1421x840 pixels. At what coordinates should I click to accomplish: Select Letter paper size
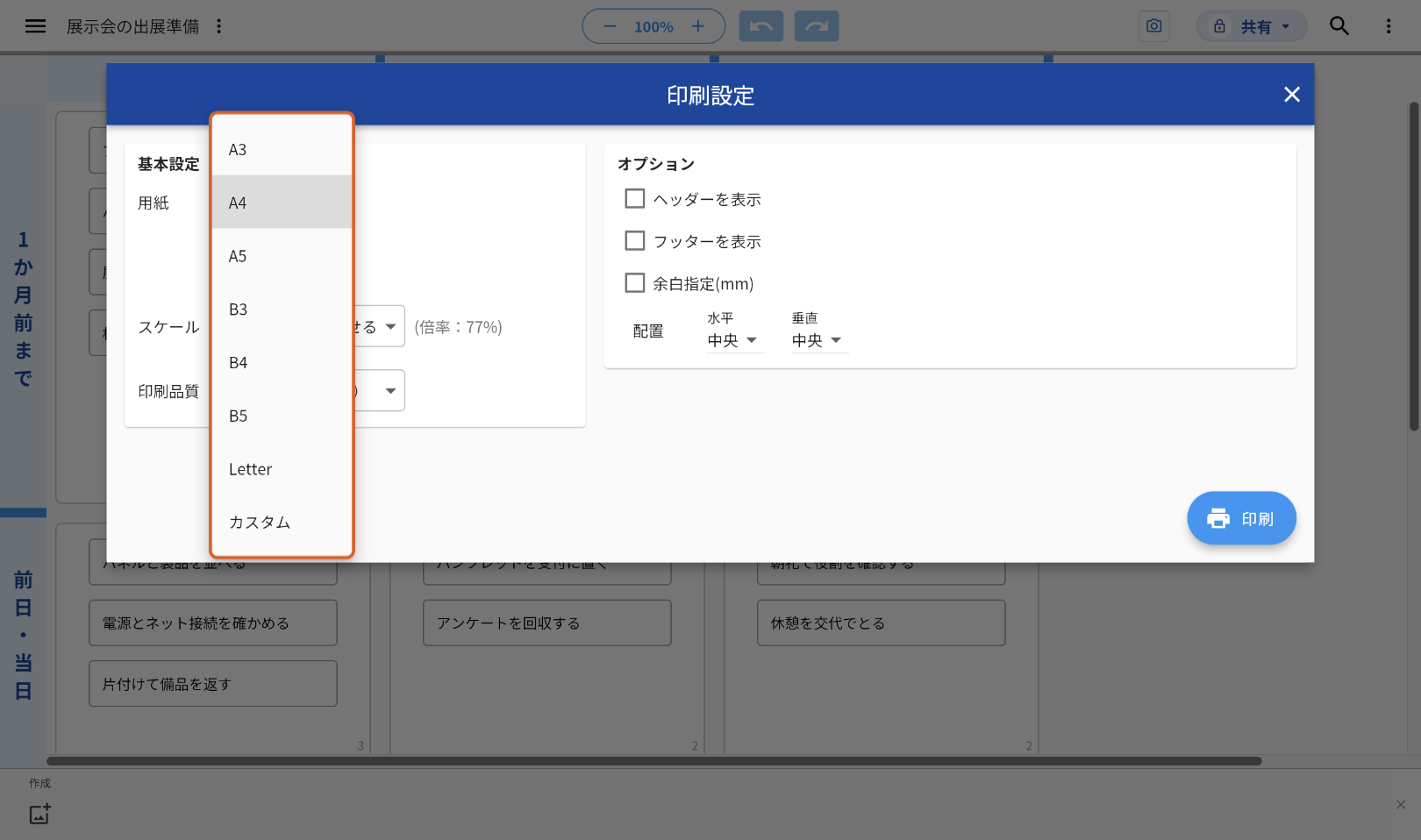(282, 469)
